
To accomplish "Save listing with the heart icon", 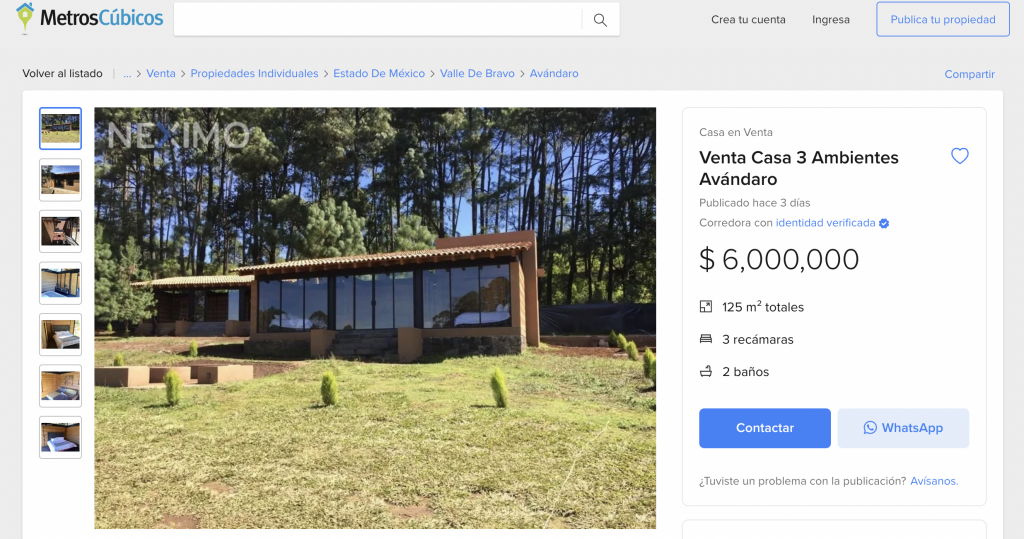I will click(x=959, y=156).
